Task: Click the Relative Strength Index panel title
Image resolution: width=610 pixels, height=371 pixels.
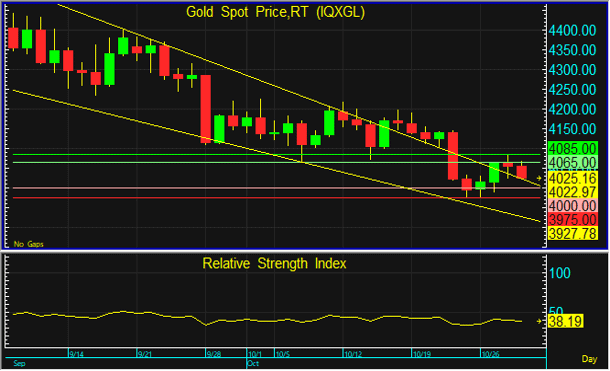Action: [x=274, y=263]
